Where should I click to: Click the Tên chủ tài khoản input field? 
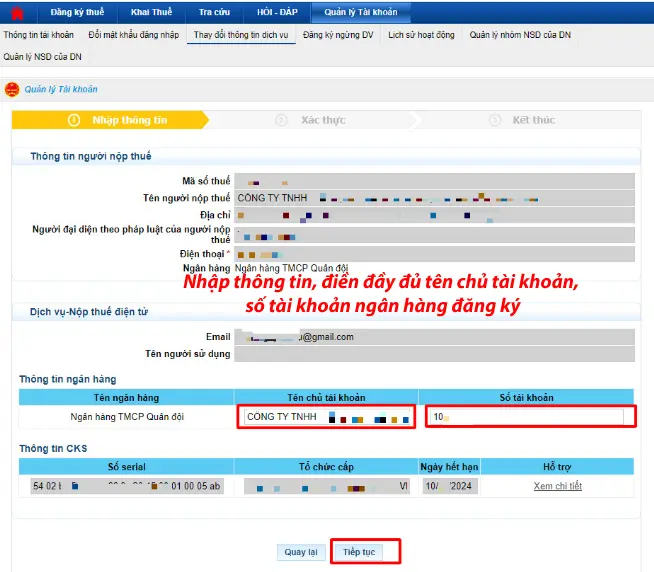point(329,417)
